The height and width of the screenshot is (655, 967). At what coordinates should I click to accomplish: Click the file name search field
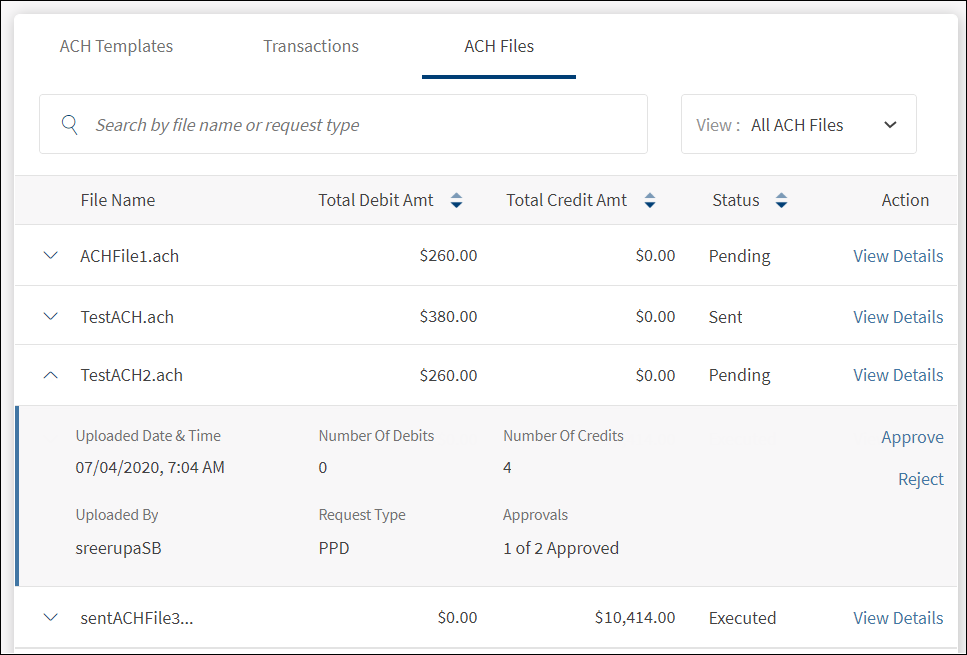click(x=360, y=125)
